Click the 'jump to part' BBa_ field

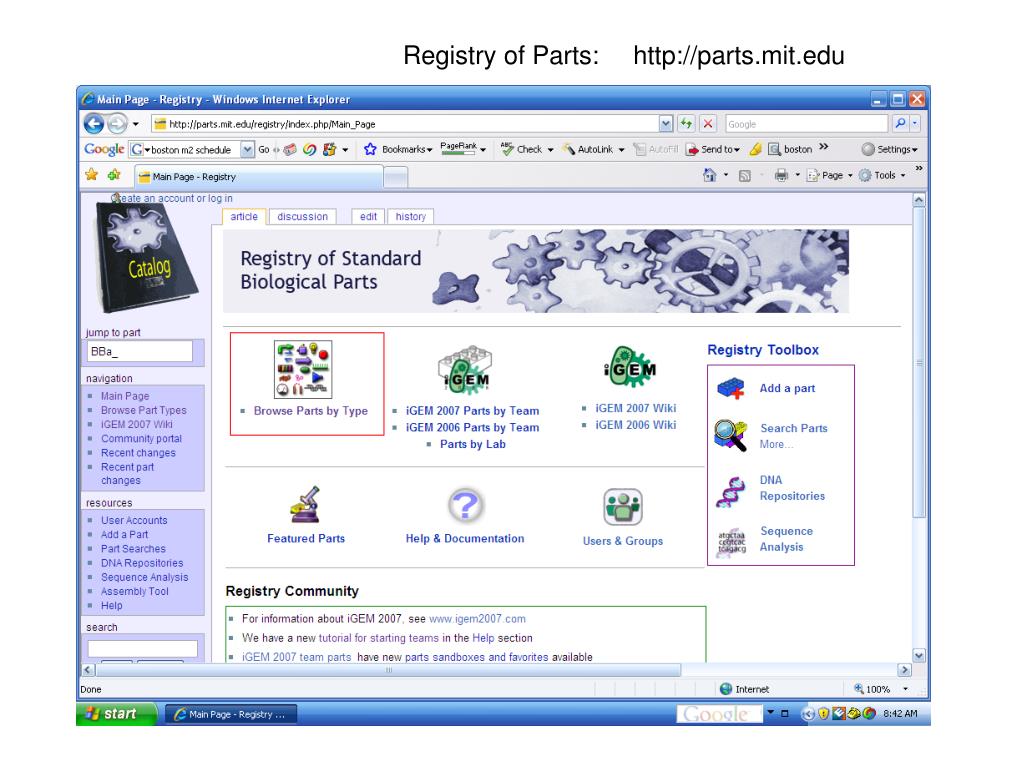[140, 351]
